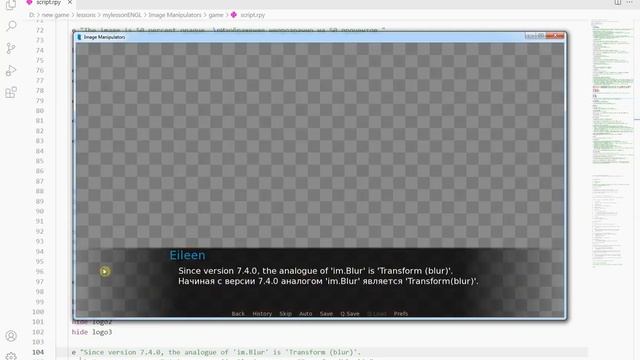Click 'lessons' in the breadcrumb
The height and width of the screenshot is (360, 640).
86,15
